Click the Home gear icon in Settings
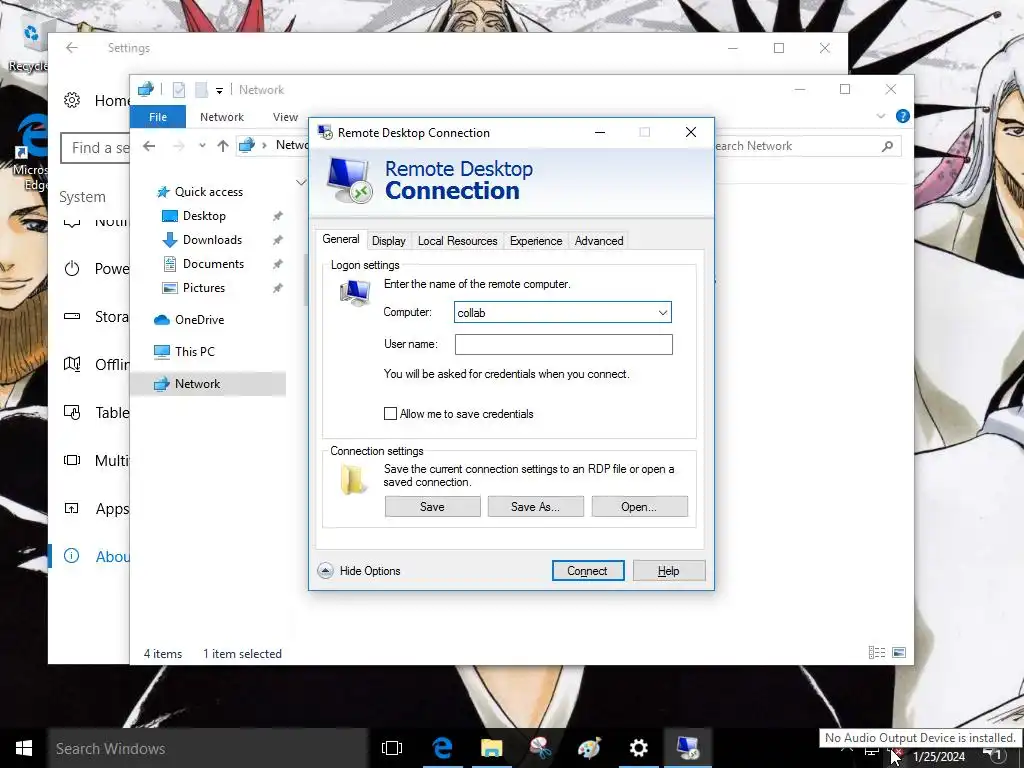Image resolution: width=1024 pixels, height=768 pixels. [72, 100]
